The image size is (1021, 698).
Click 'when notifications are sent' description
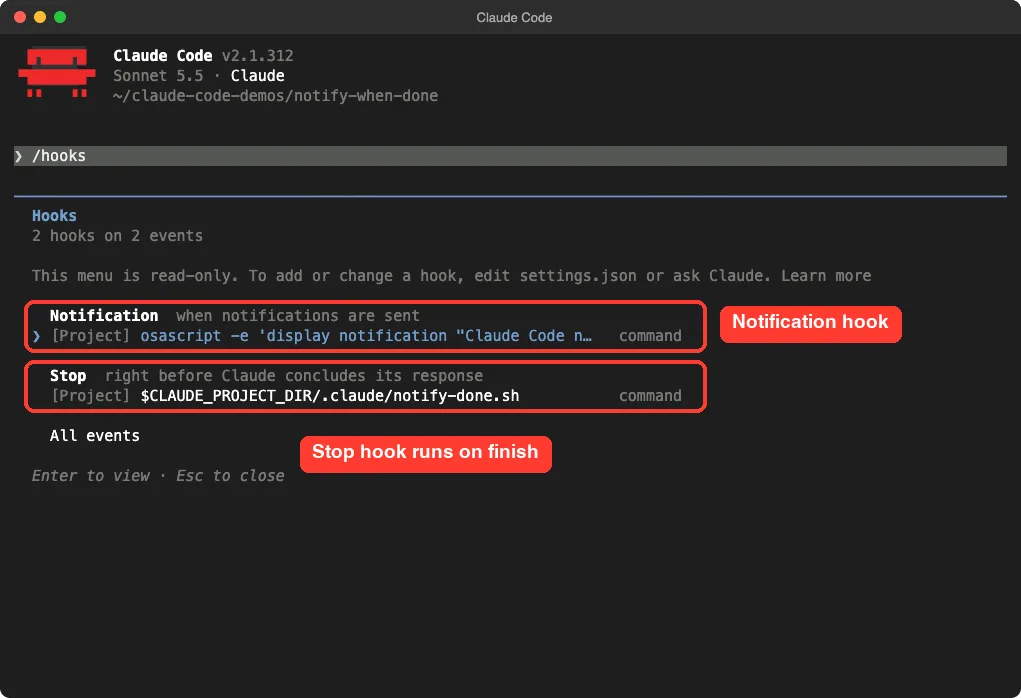coord(298,316)
